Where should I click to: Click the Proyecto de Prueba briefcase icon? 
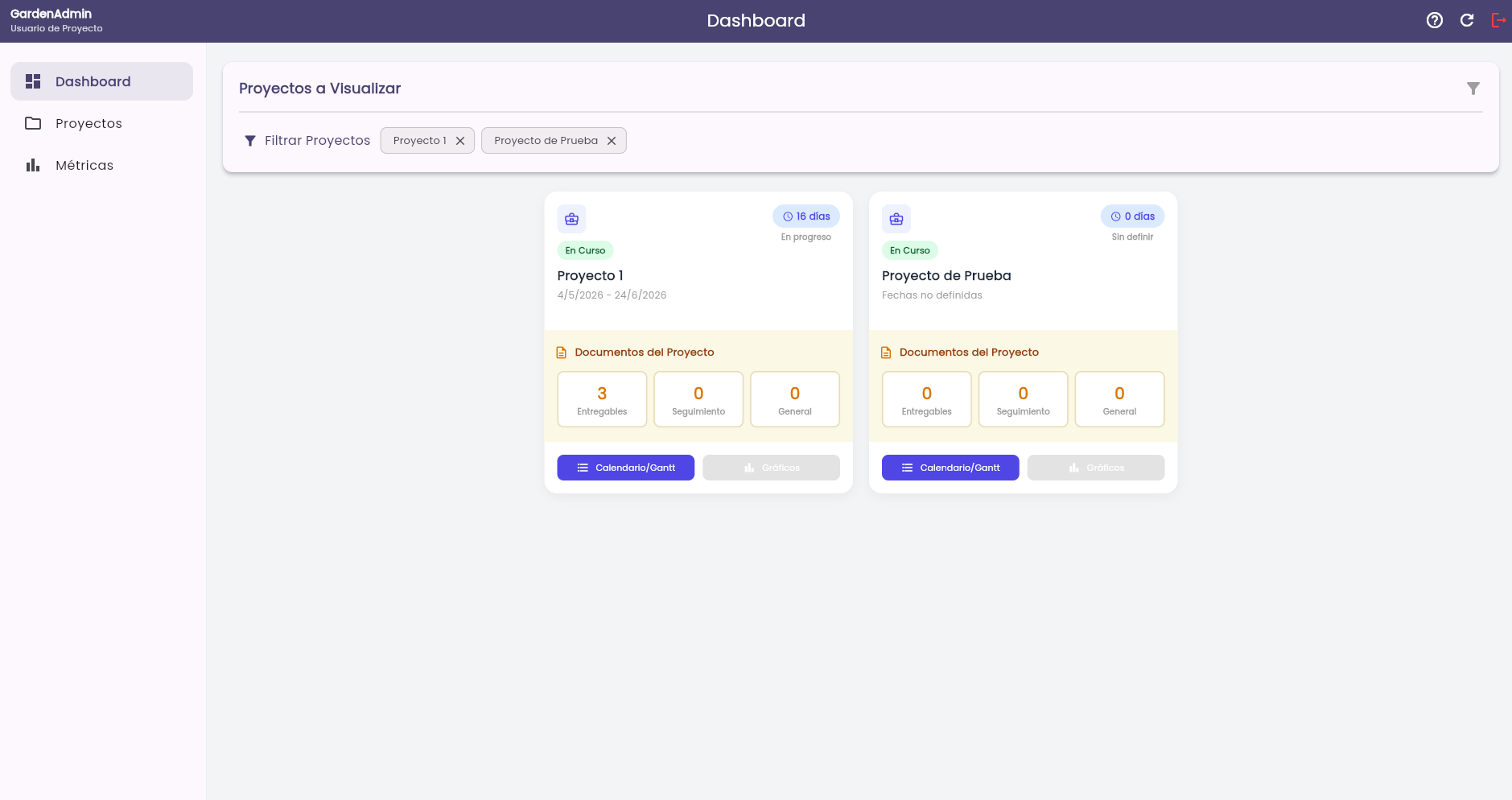click(896, 219)
